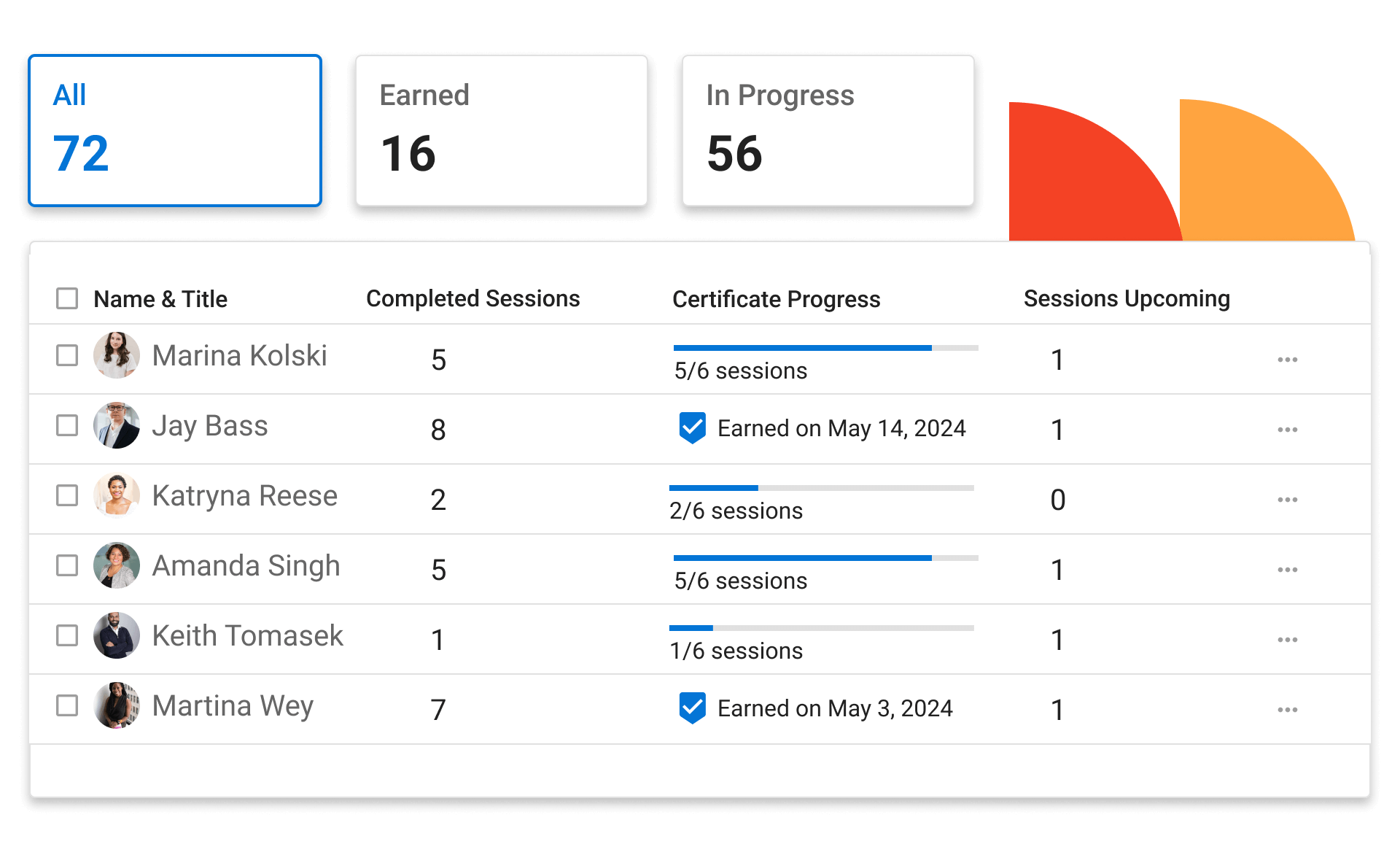The image size is (1400, 852).
Task: Select the In Progress 56 card
Action: (x=828, y=131)
